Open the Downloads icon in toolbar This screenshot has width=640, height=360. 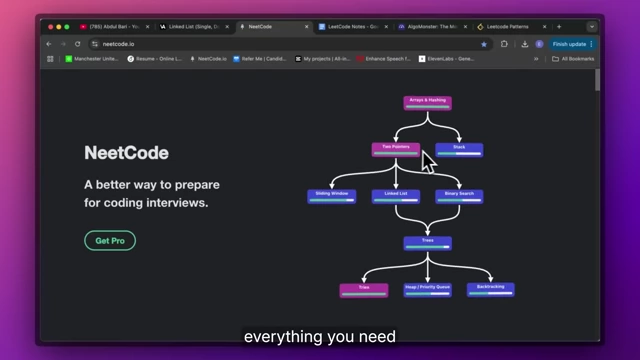(524, 44)
